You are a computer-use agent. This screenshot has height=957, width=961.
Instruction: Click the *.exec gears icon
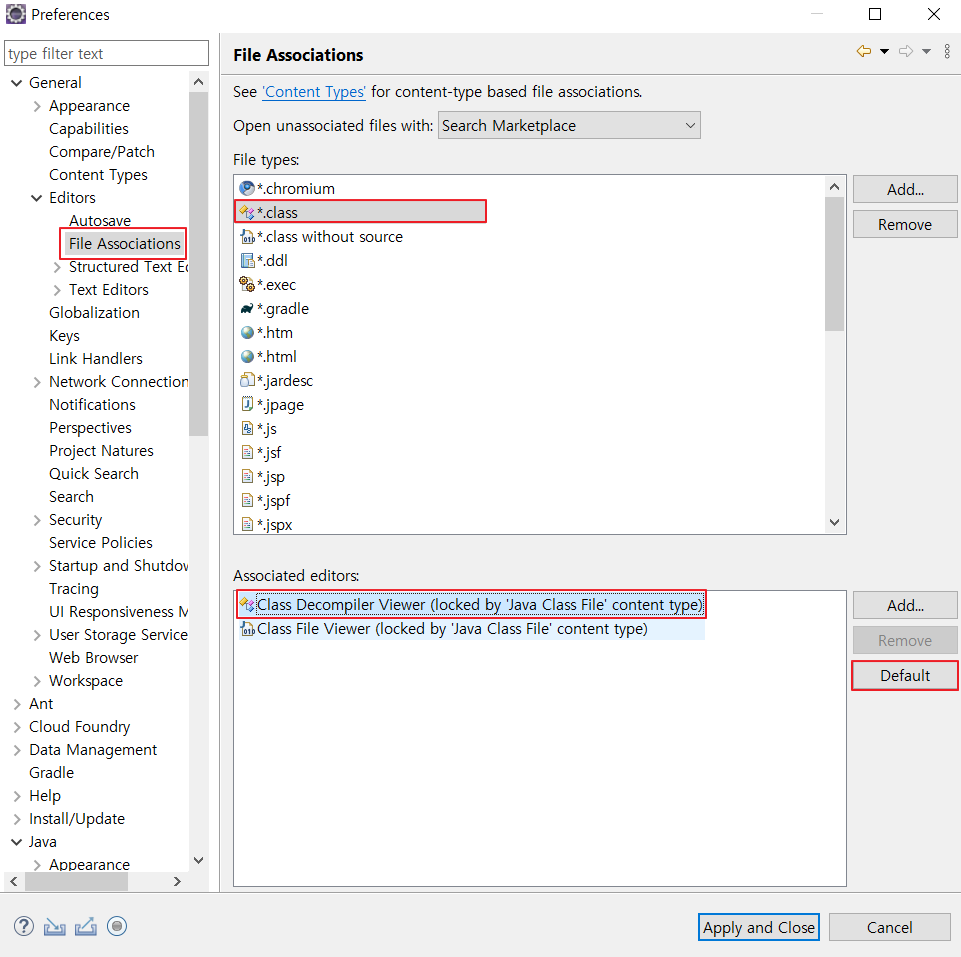(x=247, y=284)
